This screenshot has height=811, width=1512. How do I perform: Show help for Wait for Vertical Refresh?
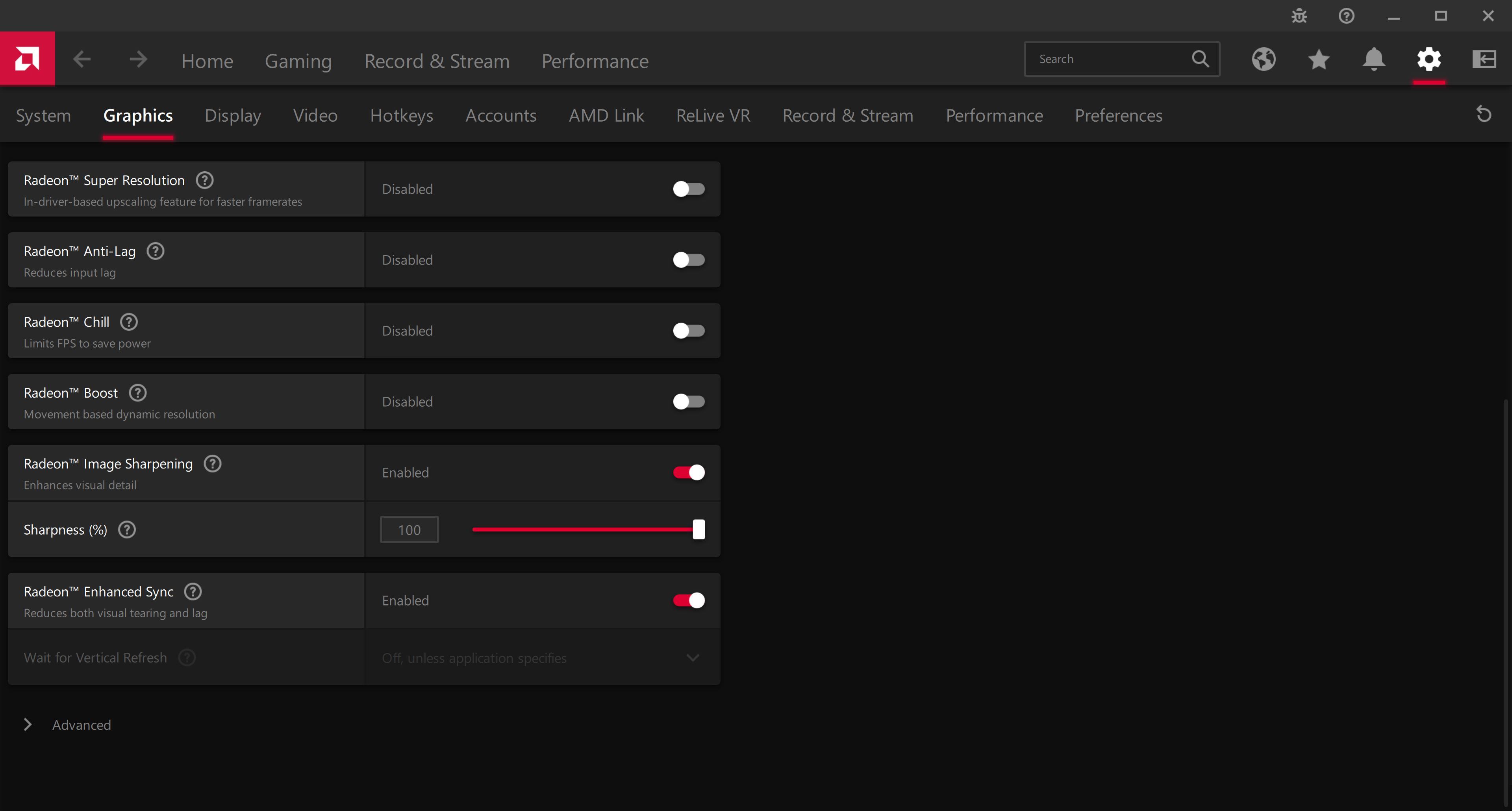[x=187, y=658]
